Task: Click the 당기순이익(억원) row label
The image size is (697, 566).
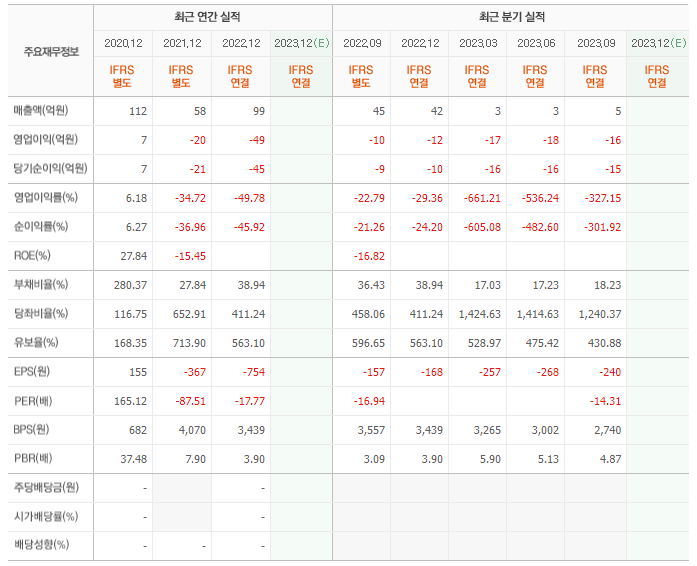Action: coord(50,169)
